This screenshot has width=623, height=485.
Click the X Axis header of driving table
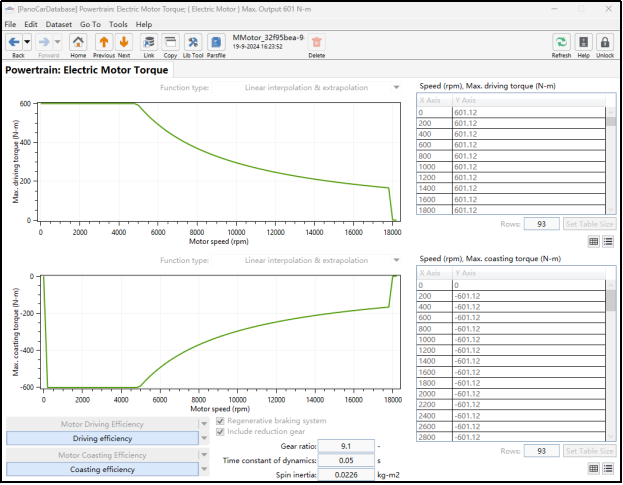(435, 100)
